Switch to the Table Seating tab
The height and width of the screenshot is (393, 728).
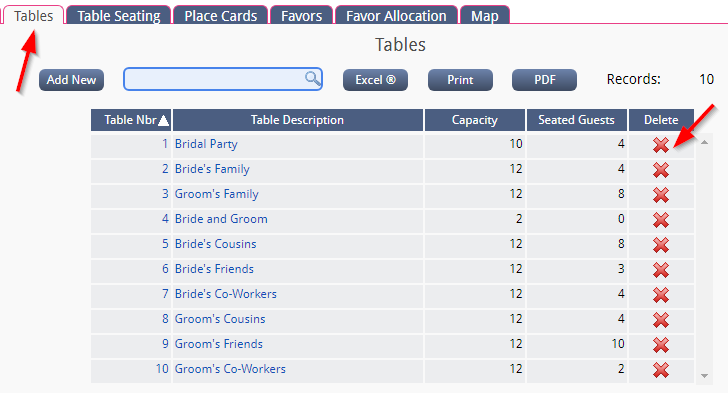(x=119, y=15)
